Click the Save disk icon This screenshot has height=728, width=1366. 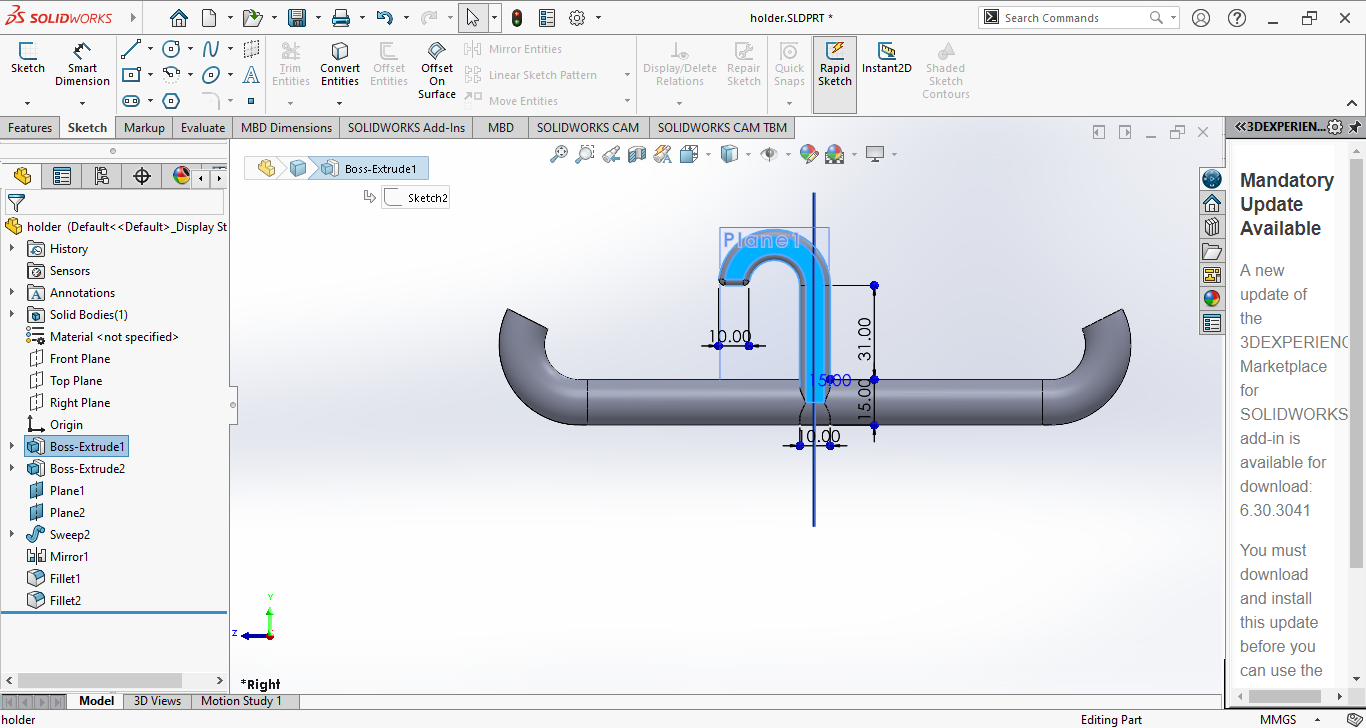[x=297, y=18]
